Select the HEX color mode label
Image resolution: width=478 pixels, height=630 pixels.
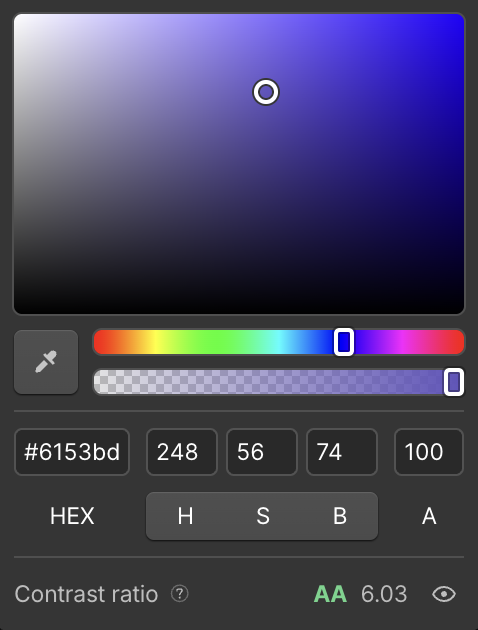pyautogui.click(x=72, y=516)
